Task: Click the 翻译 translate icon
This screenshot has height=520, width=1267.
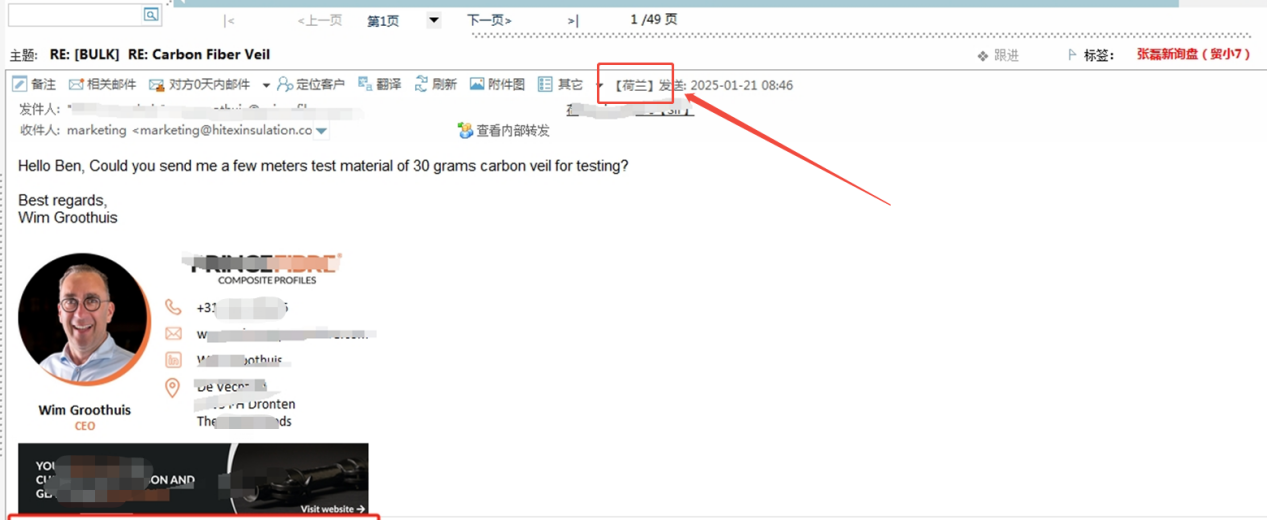Action: [365, 84]
